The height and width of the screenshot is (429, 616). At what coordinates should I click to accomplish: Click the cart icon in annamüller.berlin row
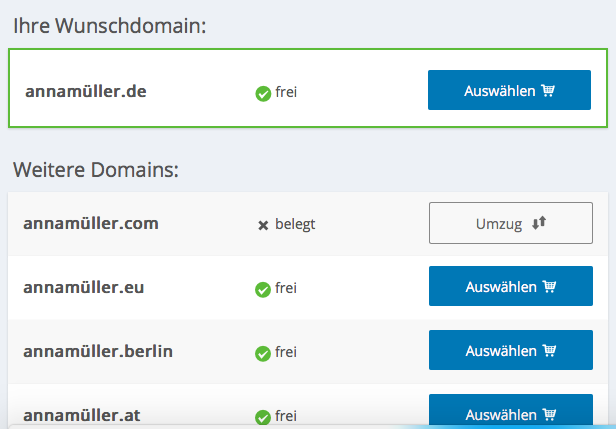[549, 350]
